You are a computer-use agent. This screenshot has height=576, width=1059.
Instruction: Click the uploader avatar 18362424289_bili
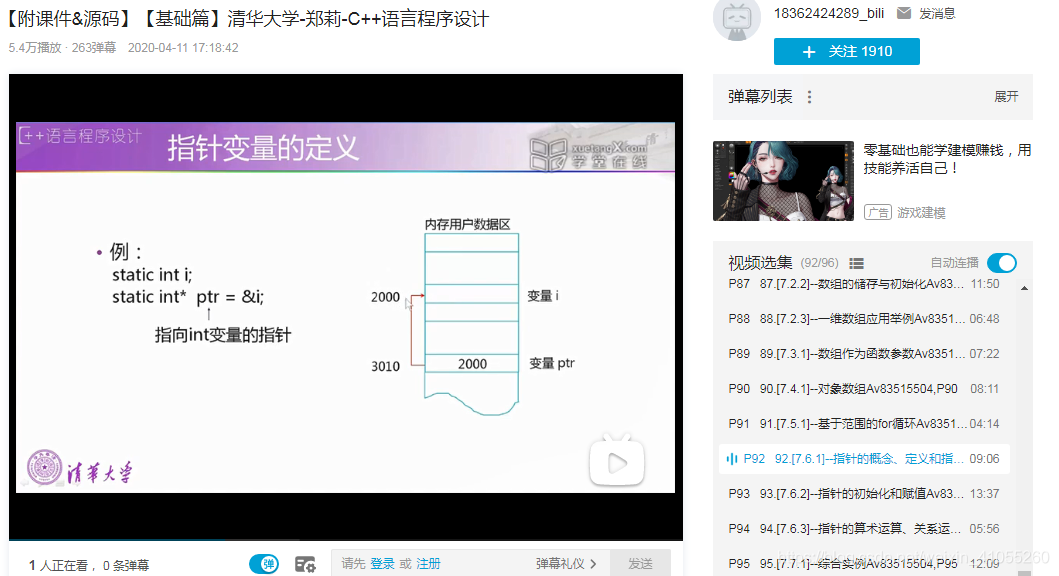(737, 21)
